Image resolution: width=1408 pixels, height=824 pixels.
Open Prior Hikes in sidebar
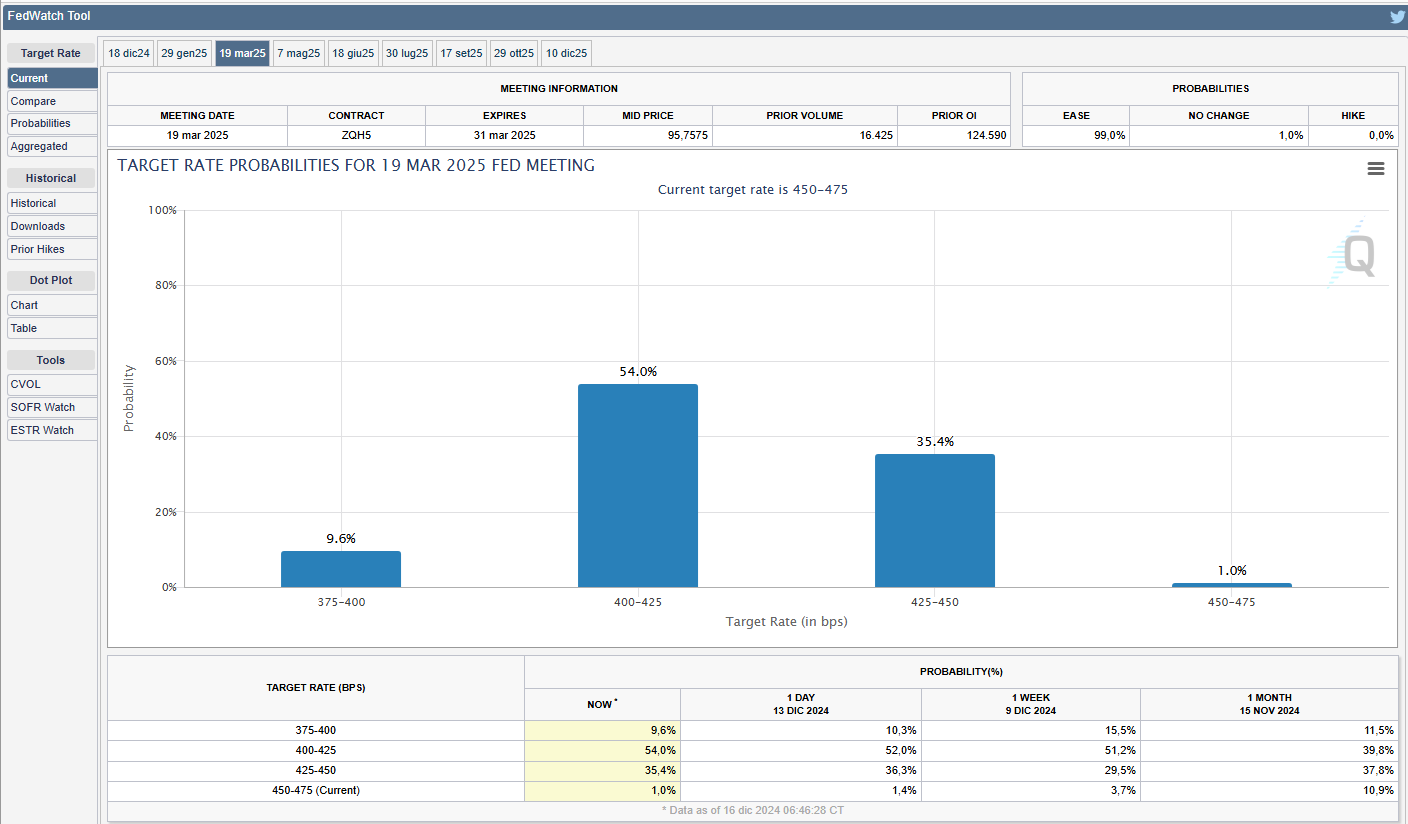tap(52, 249)
